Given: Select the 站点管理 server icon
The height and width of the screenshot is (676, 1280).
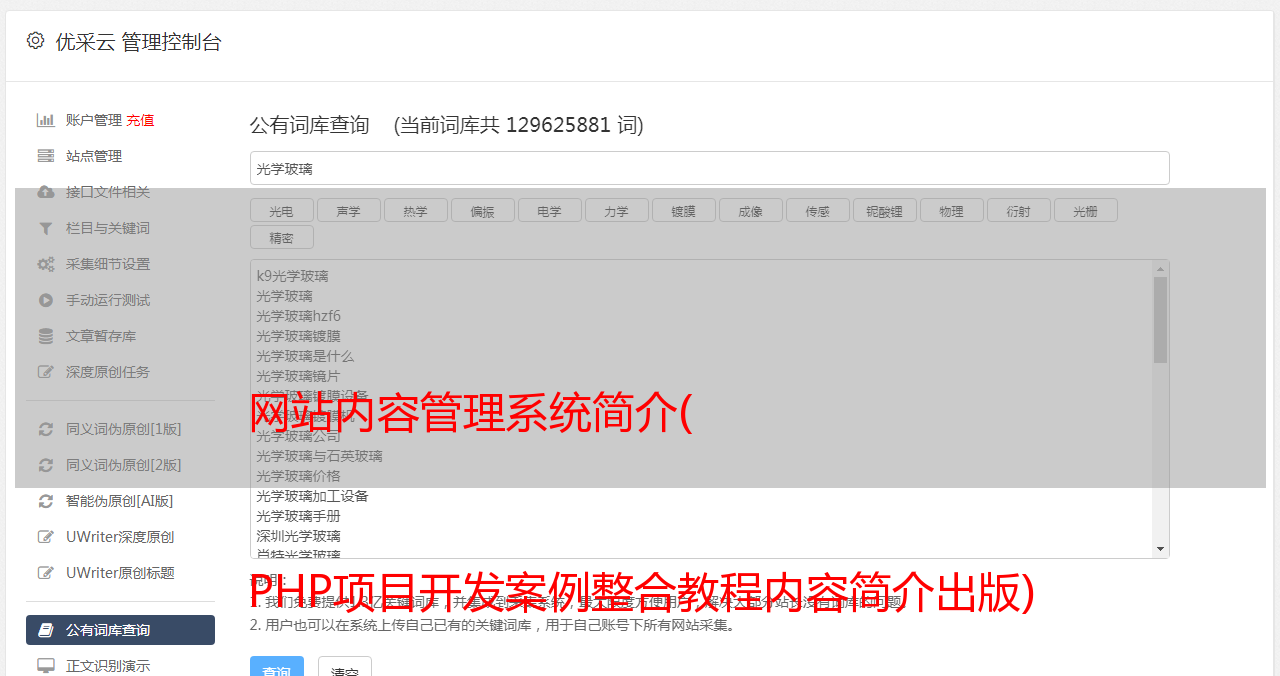Looking at the screenshot, I should [45, 156].
